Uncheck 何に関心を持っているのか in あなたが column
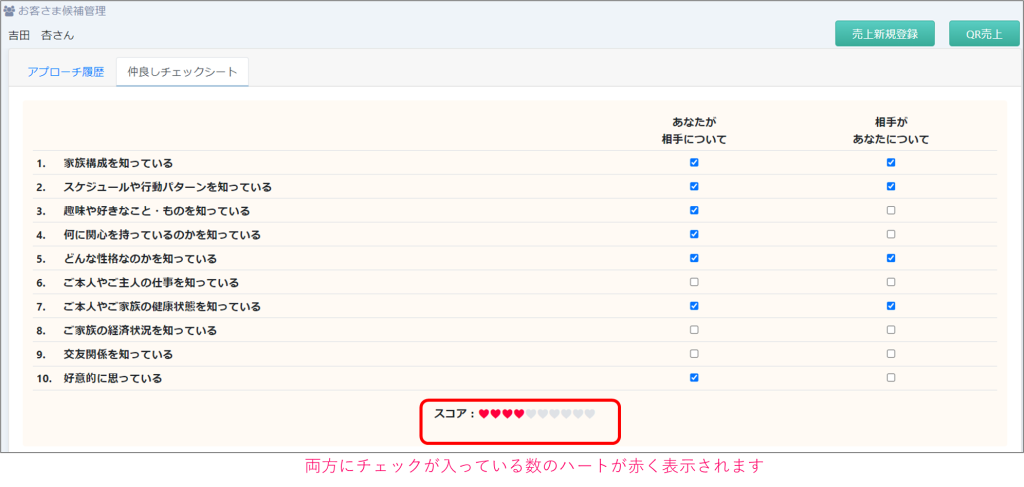 (694, 234)
